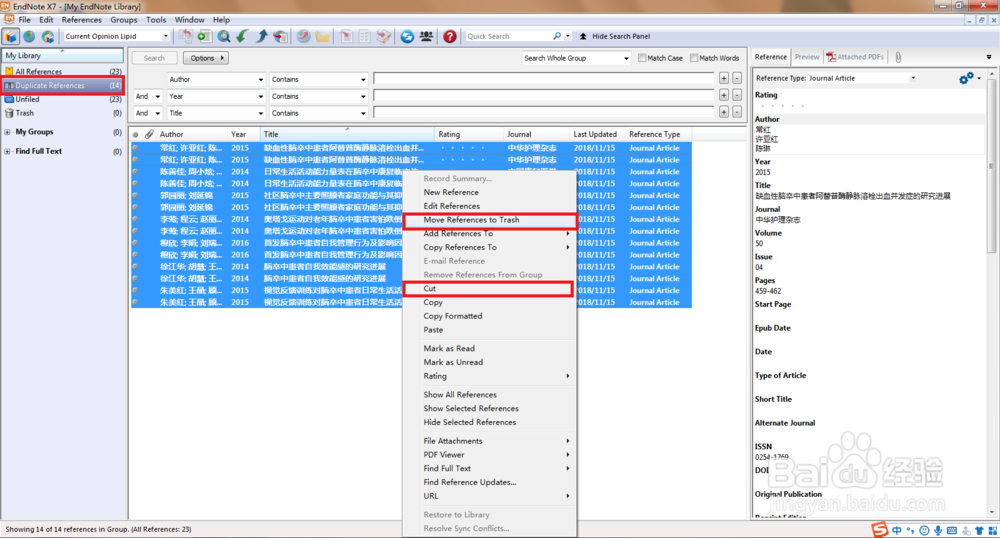Click Return to Word Processor icon
Viewport: 1000px width, 538px height.
point(383,36)
